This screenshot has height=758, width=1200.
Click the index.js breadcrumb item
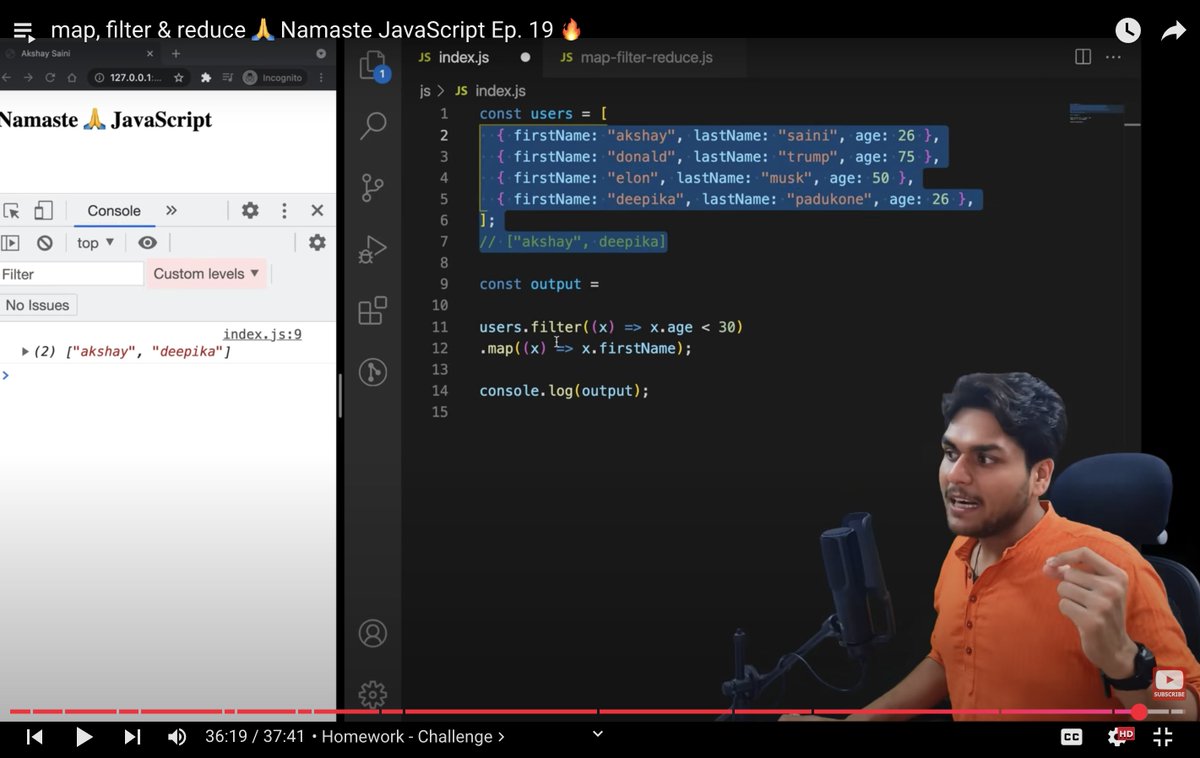pos(489,90)
